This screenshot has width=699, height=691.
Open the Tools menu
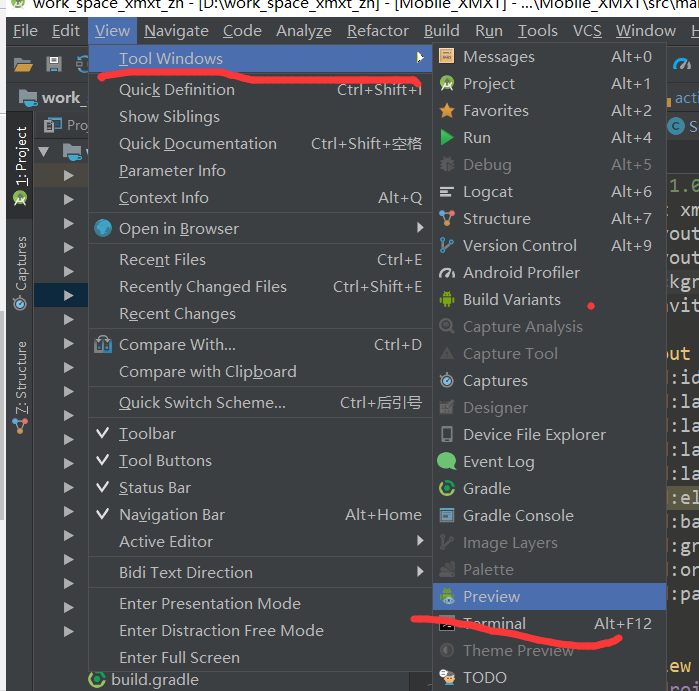[x=538, y=31]
